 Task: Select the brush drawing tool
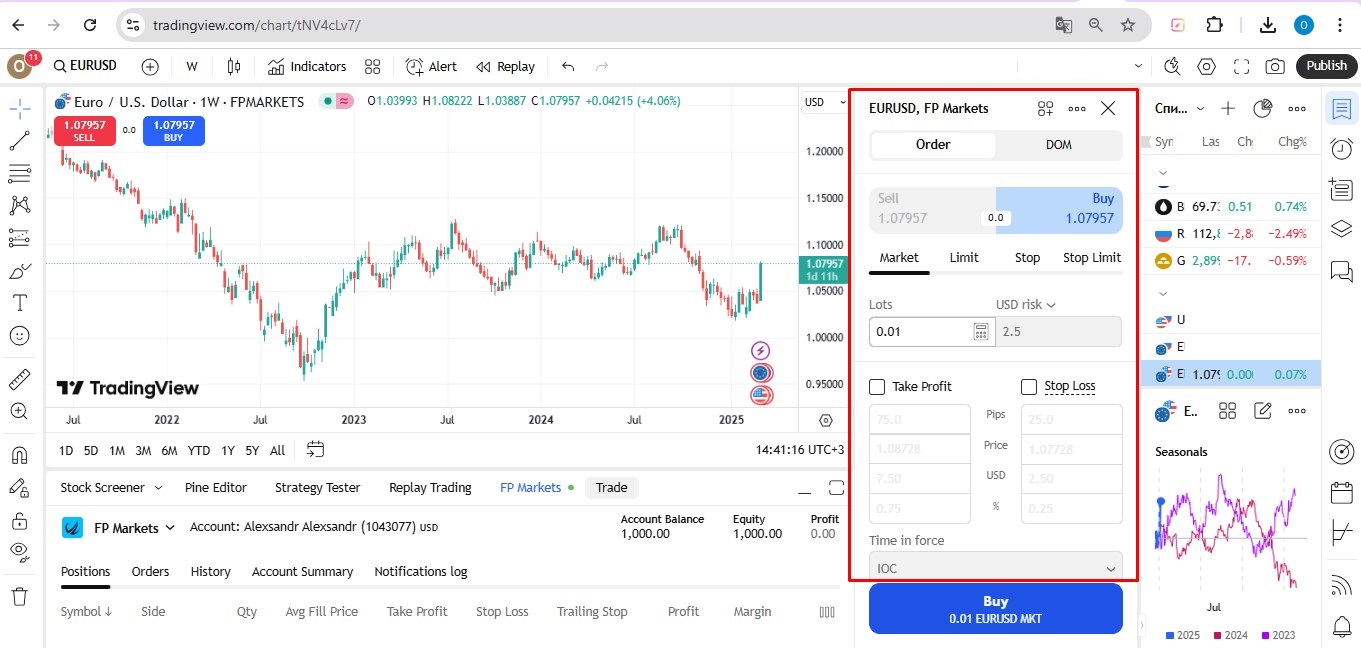click(x=19, y=271)
